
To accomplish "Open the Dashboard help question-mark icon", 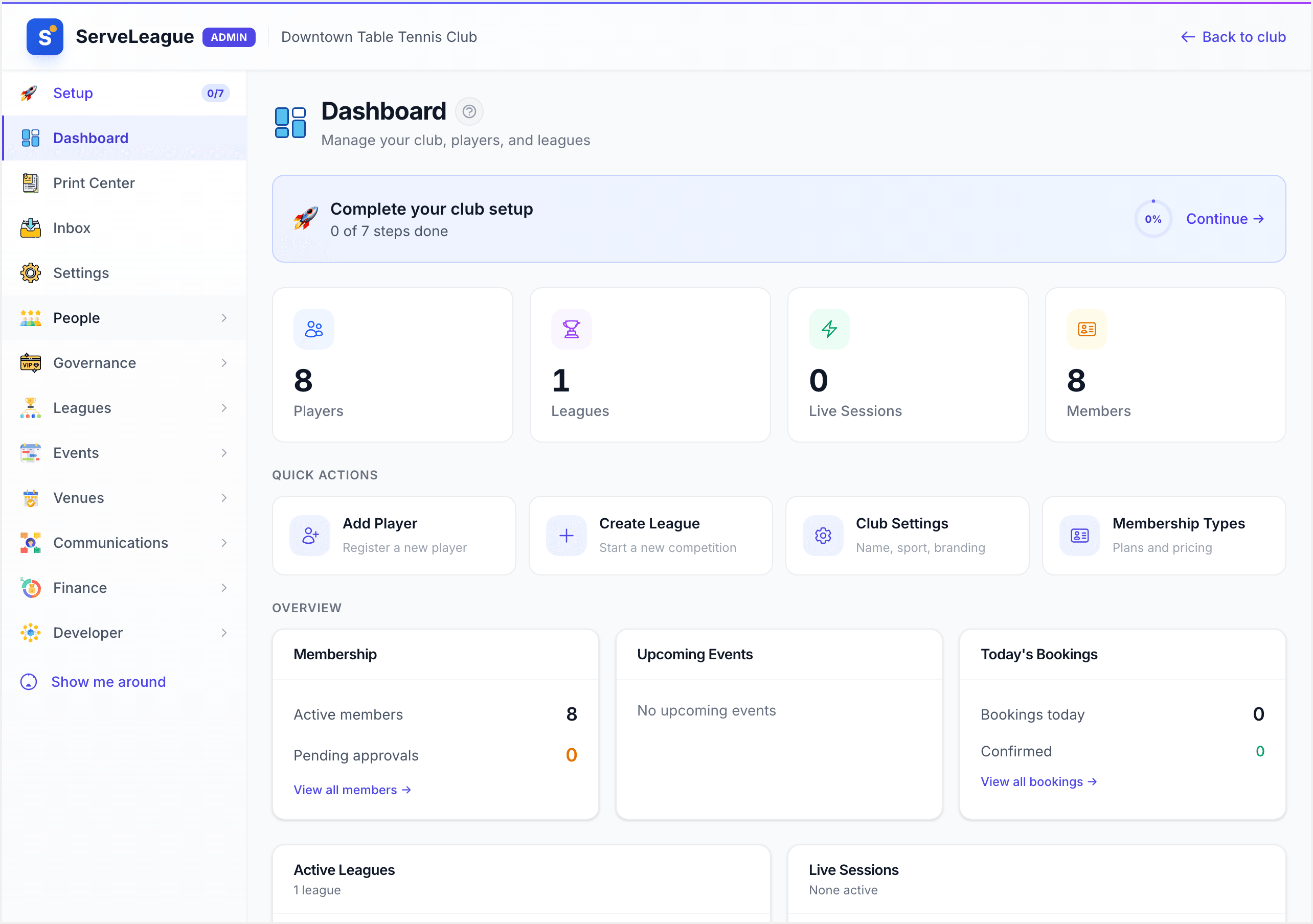I will [469, 111].
